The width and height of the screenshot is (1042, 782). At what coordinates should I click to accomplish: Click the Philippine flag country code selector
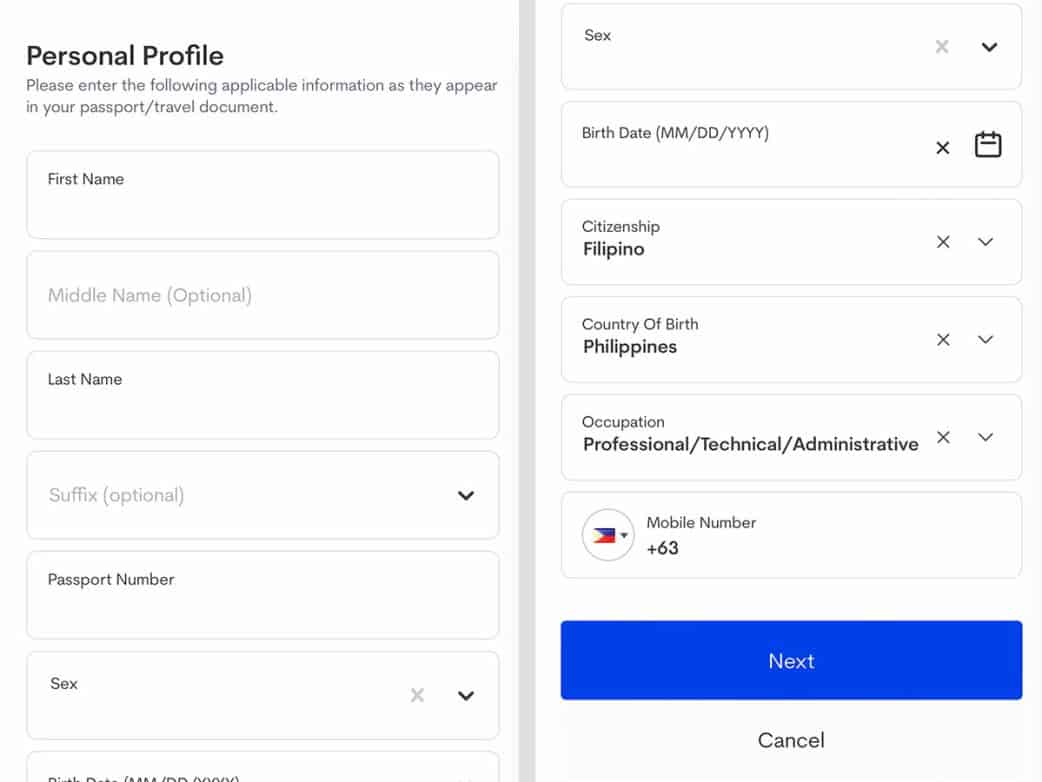pyautogui.click(x=608, y=535)
